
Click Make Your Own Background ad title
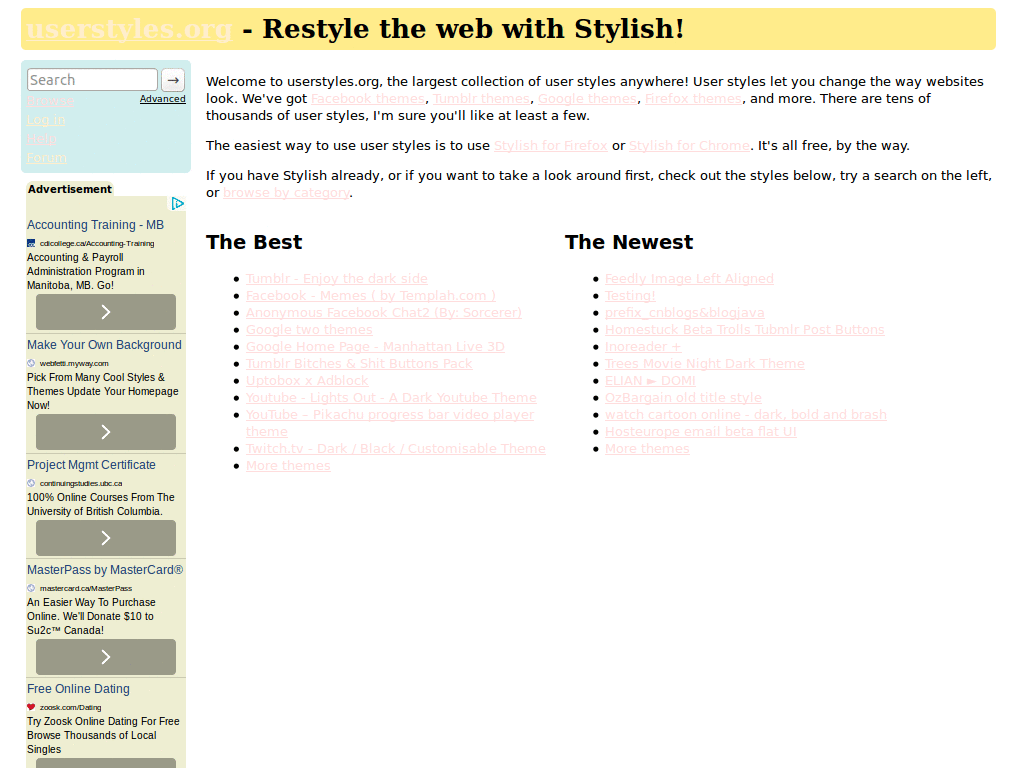coord(104,345)
